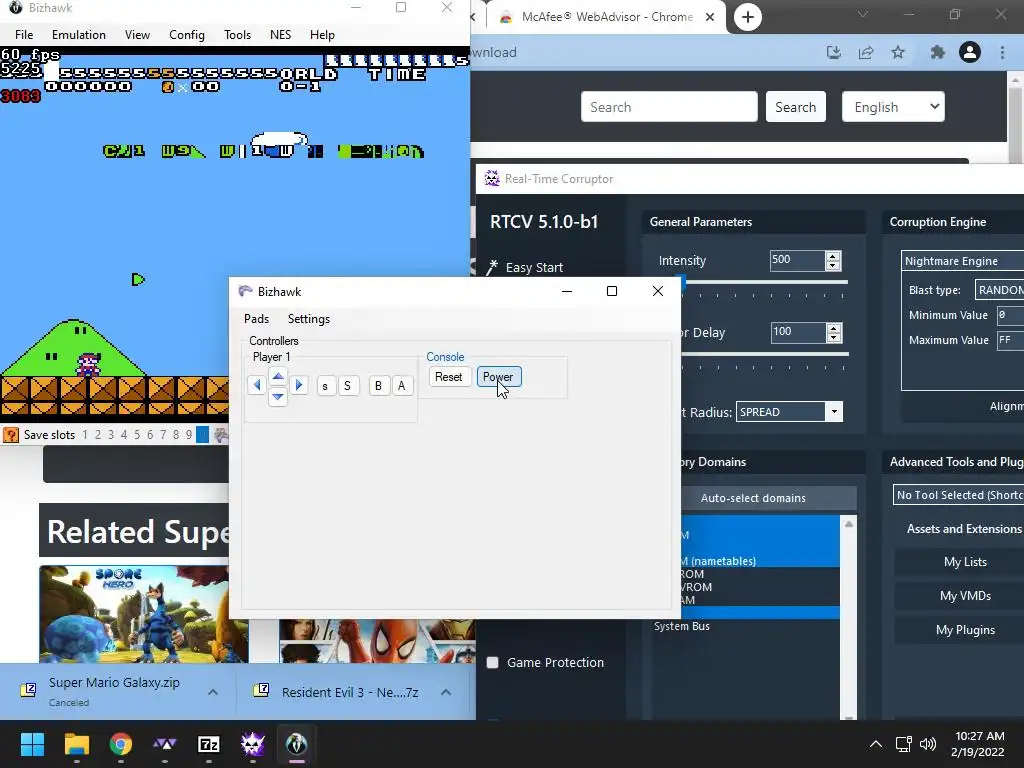
Task: Select save slot 3 in Bizhawk
Action: click(x=111, y=435)
